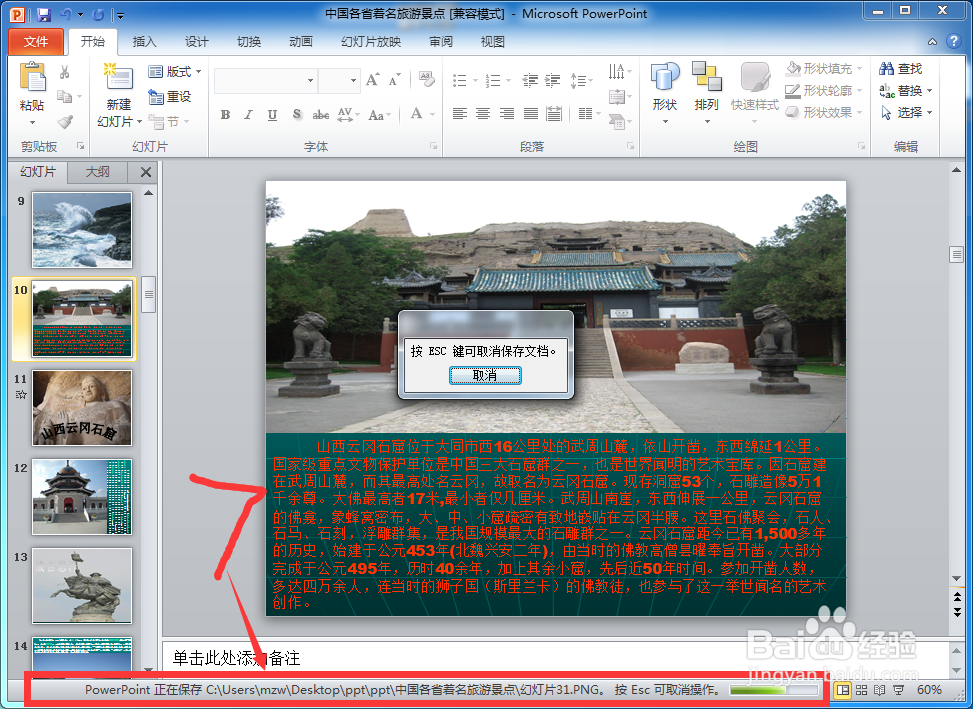Open the Shapes (形状) gallery
This screenshot has width=973, height=709.
(665, 93)
